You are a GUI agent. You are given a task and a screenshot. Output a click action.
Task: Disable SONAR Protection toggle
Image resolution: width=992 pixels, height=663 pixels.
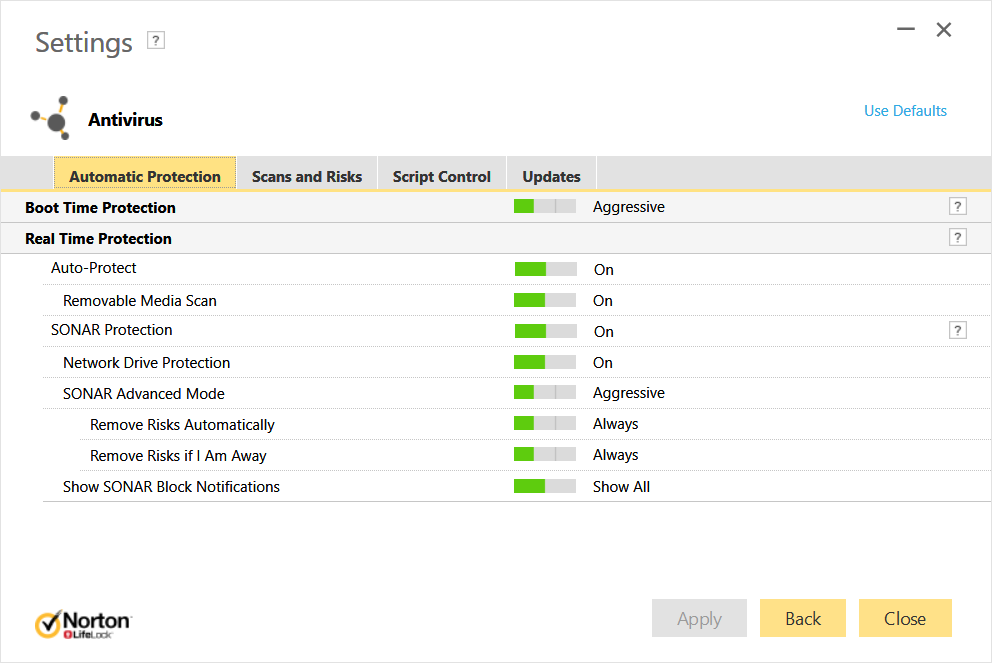[x=545, y=331]
